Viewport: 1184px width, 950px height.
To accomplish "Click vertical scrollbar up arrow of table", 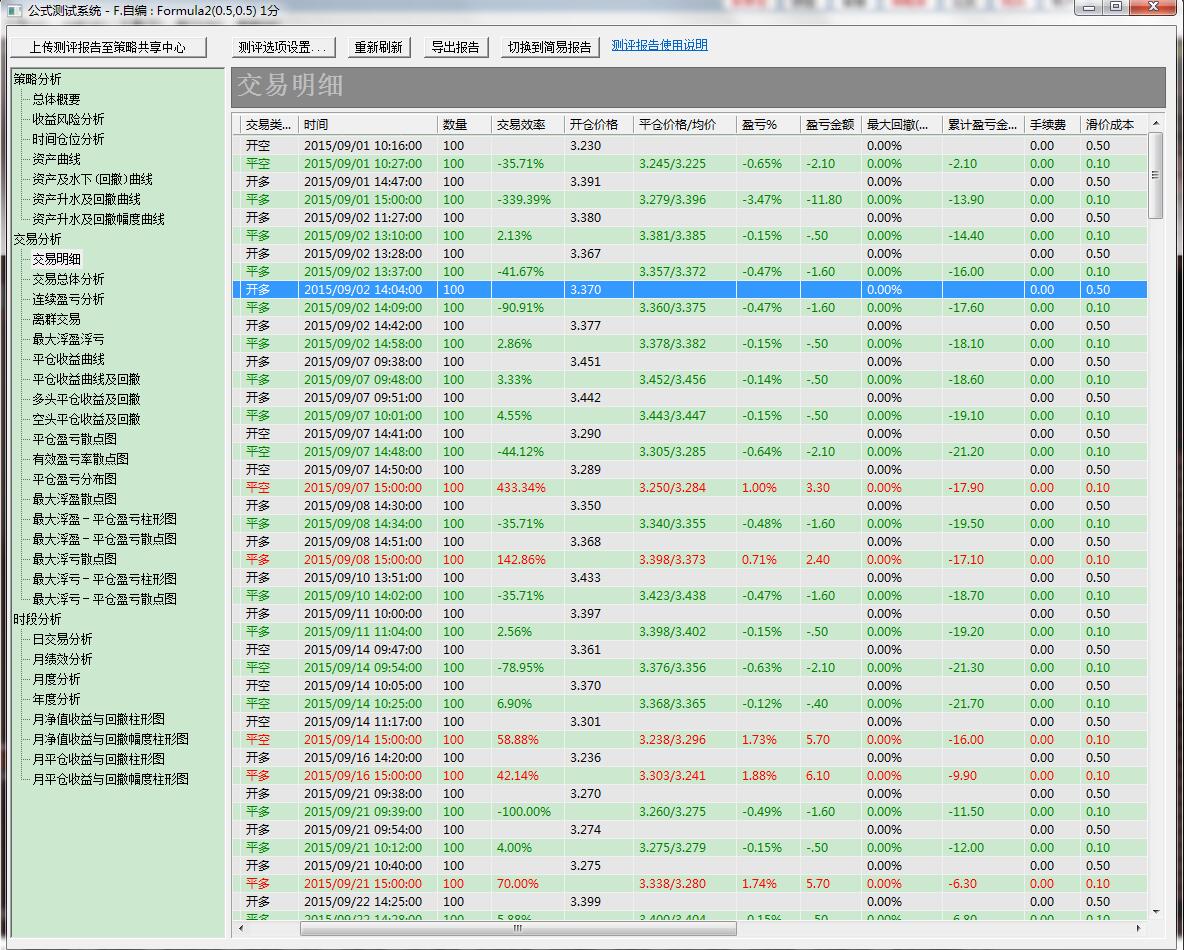I will pyautogui.click(x=1156, y=124).
